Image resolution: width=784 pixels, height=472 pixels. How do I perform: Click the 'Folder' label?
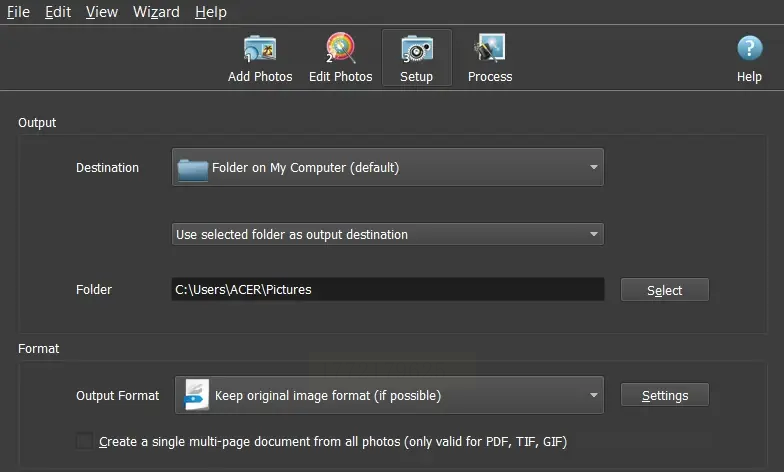pyautogui.click(x=94, y=290)
